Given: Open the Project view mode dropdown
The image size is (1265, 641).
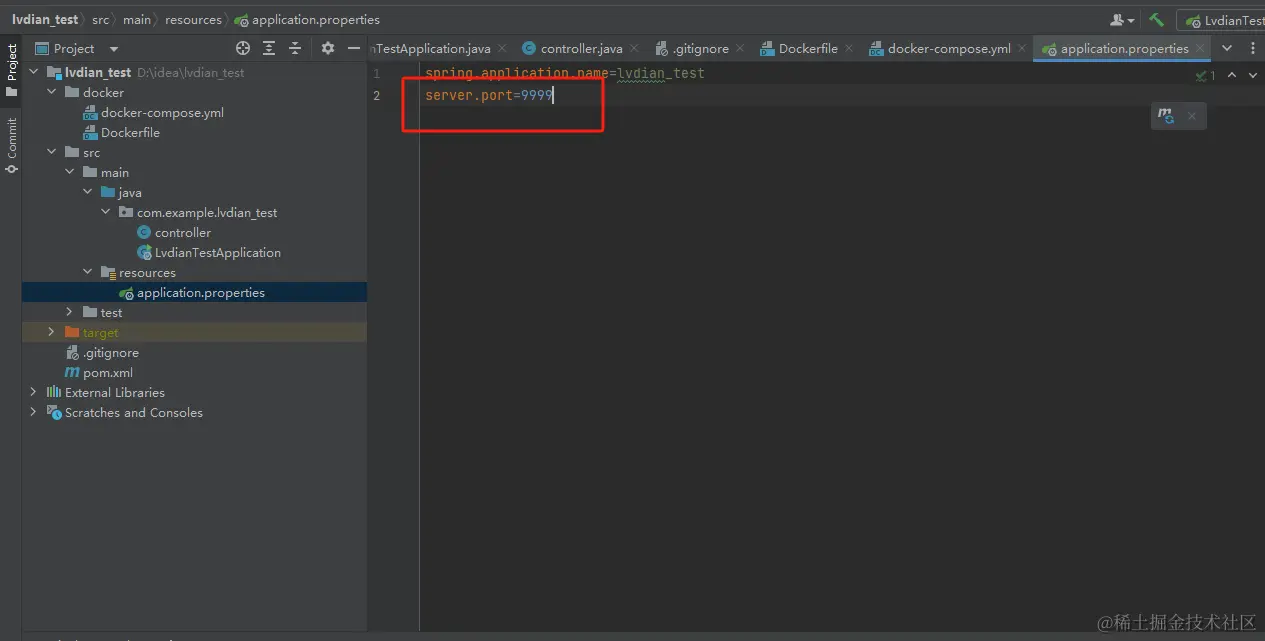Looking at the screenshot, I should pos(113,48).
